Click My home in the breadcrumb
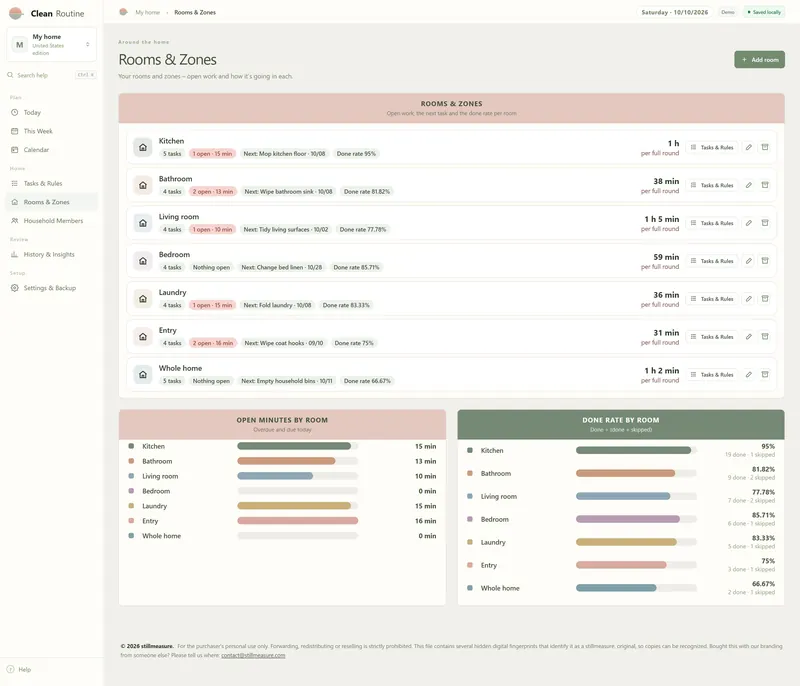Viewport: 800px width, 686px height. coord(147,12)
